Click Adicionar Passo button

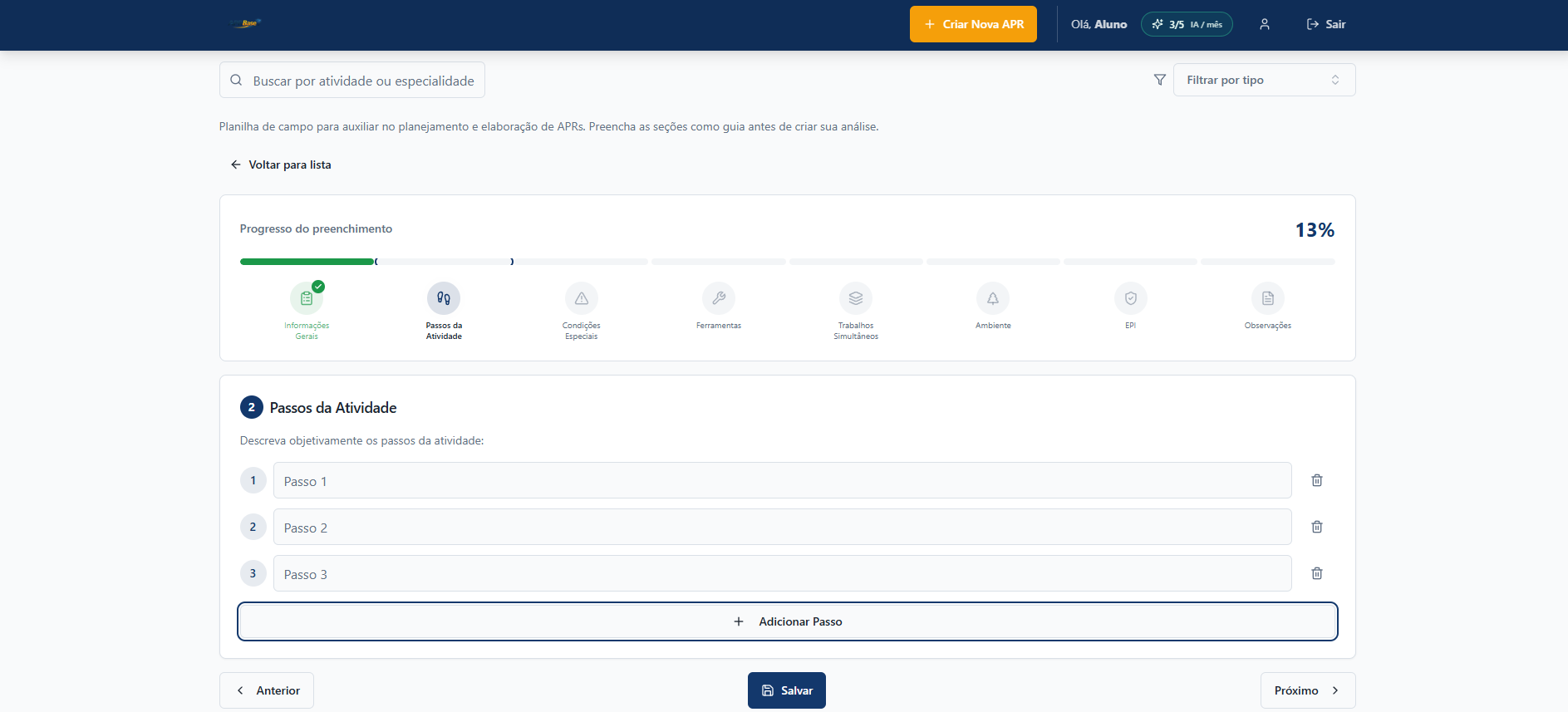click(x=788, y=621)
